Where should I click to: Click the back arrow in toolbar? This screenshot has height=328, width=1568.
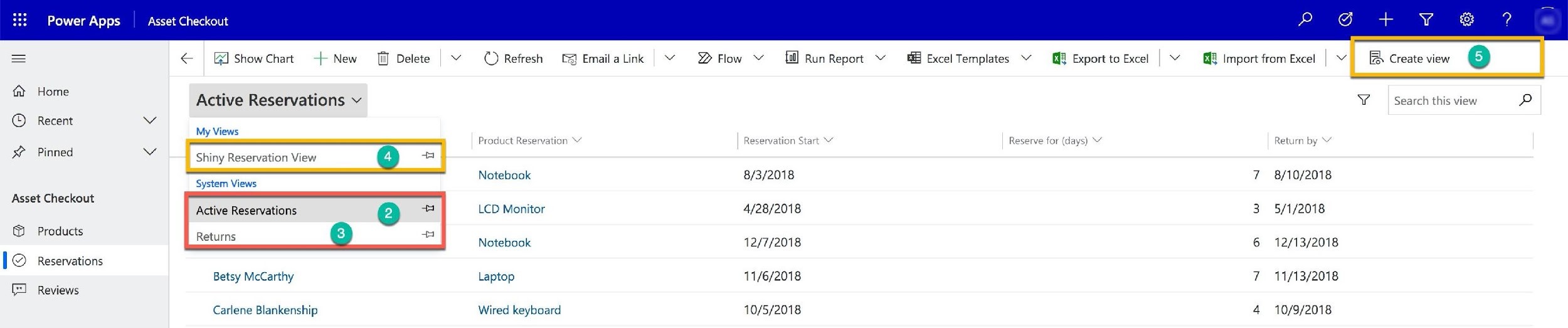tap(186, 58)
